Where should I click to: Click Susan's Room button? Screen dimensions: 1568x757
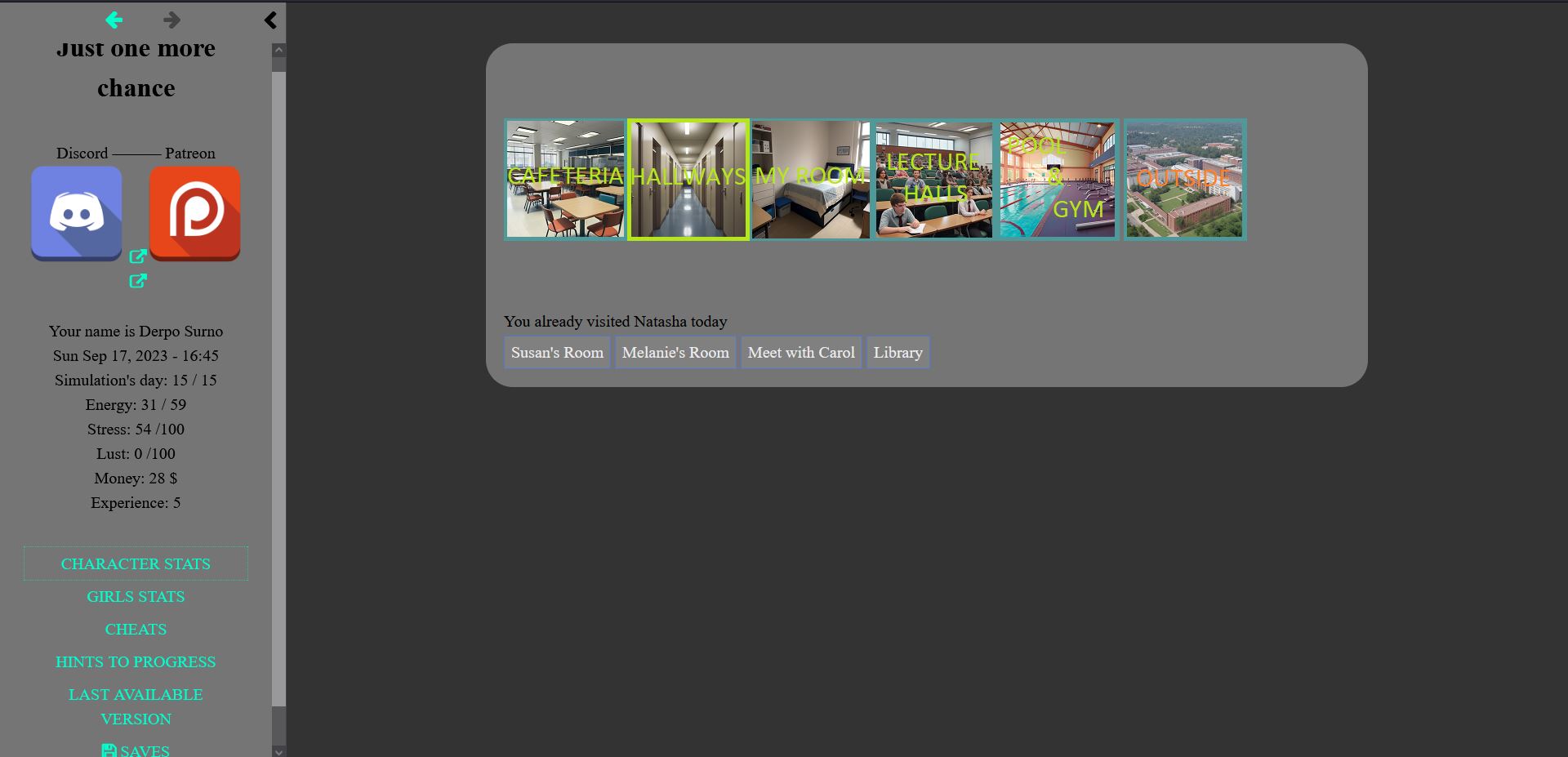pos(557,352)
